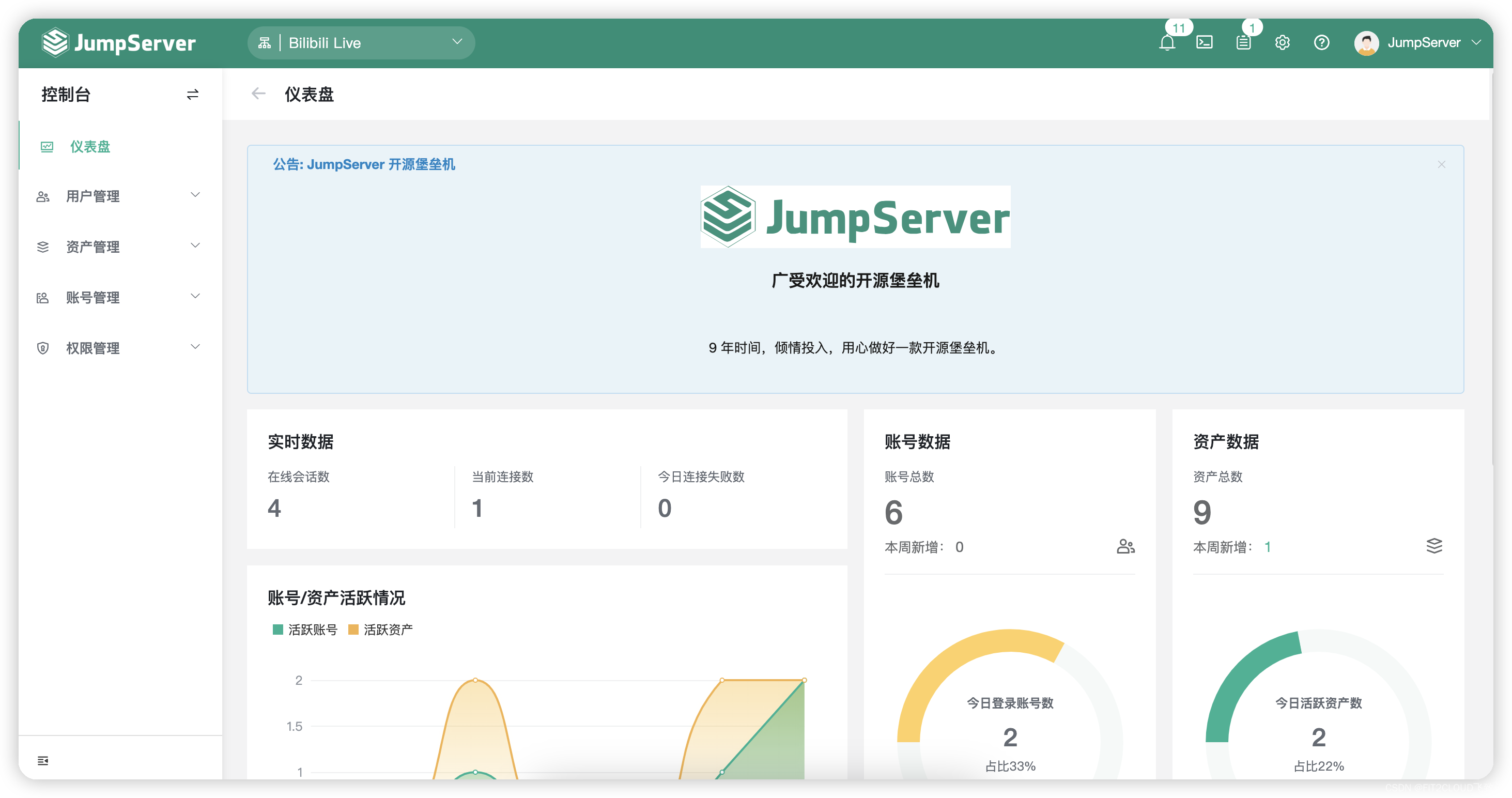Screen dimensions: 1512x798
Task: Click the notification bell icon
Action: tap(1167, 42)
